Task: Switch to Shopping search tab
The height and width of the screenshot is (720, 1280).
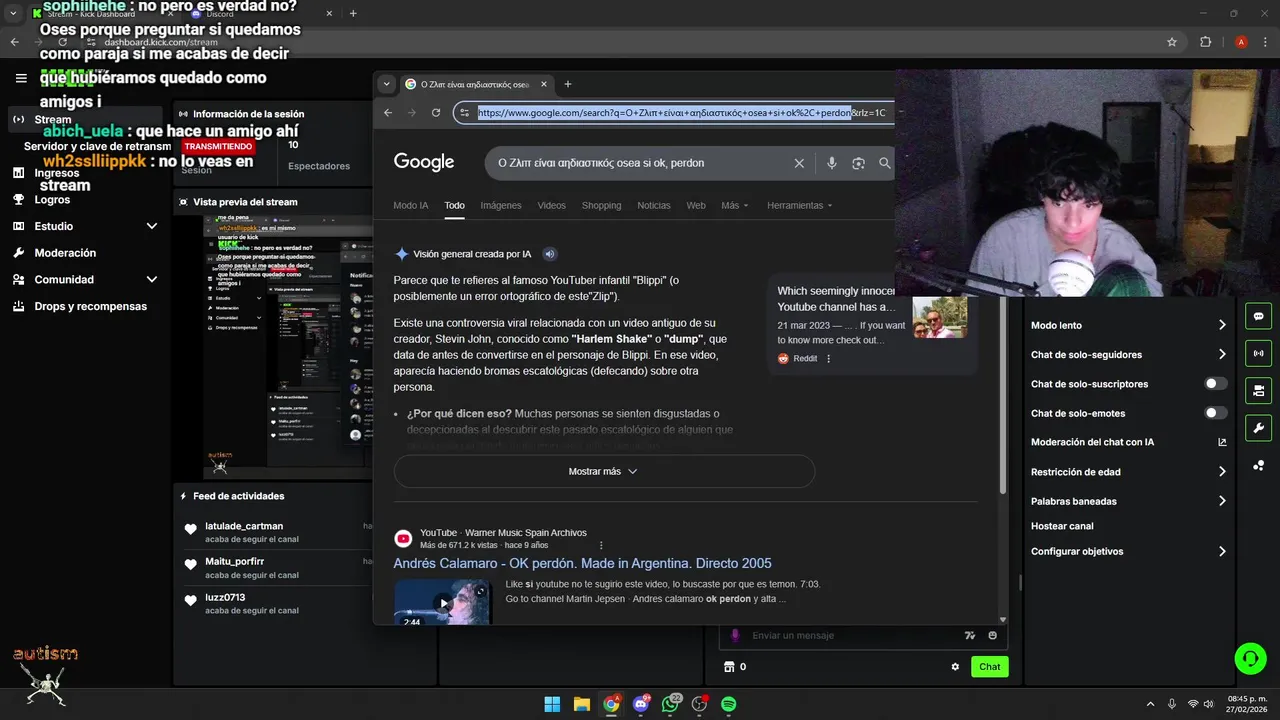Action: pos(602,205)
